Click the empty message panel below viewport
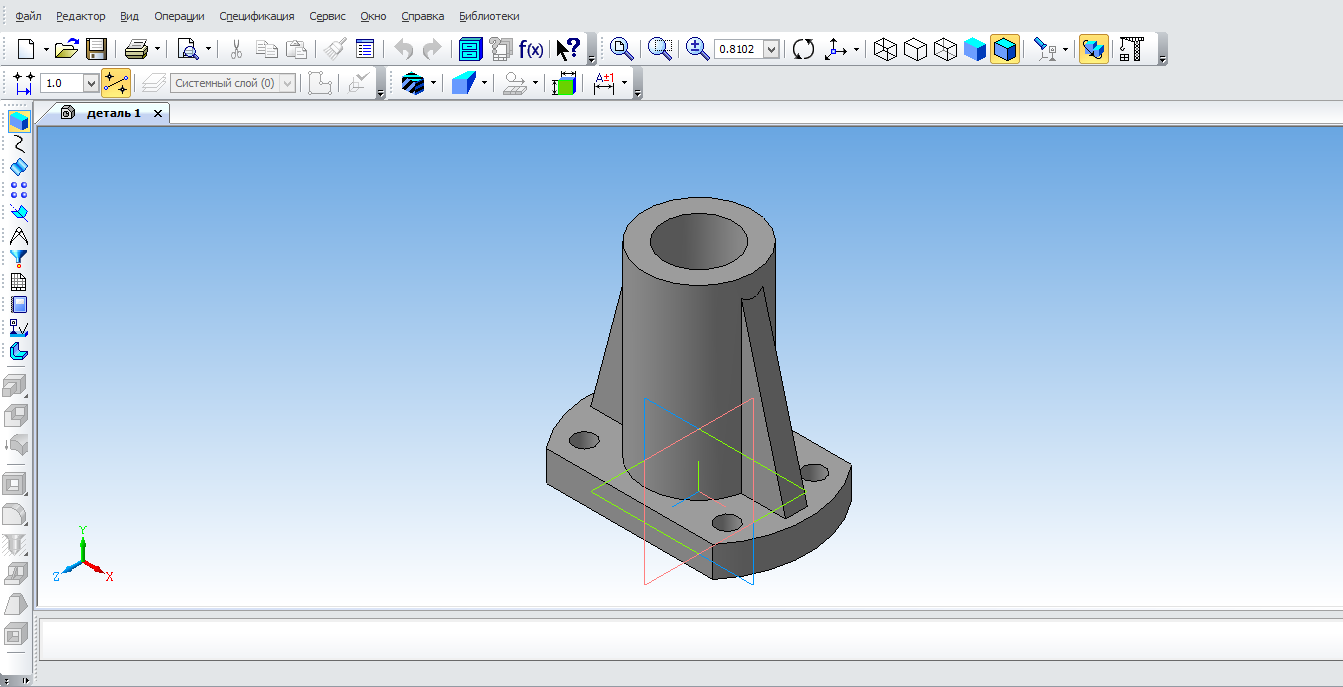1343x687 pixels. click(688, 639)
